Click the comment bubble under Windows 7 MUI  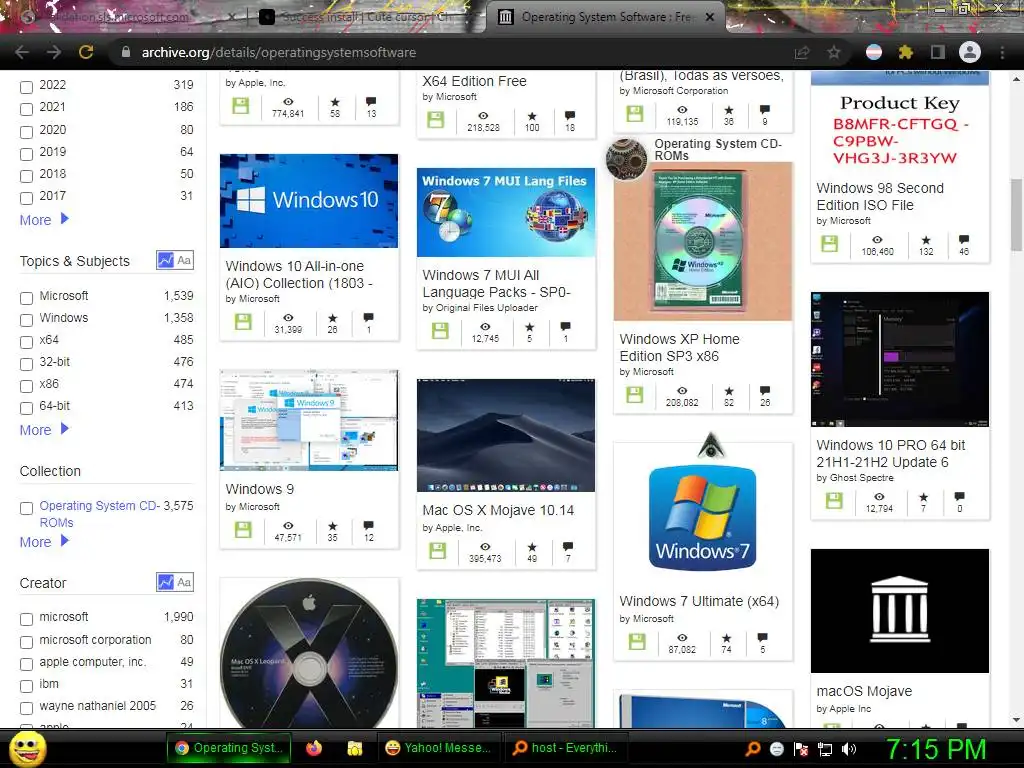point(566,327)
